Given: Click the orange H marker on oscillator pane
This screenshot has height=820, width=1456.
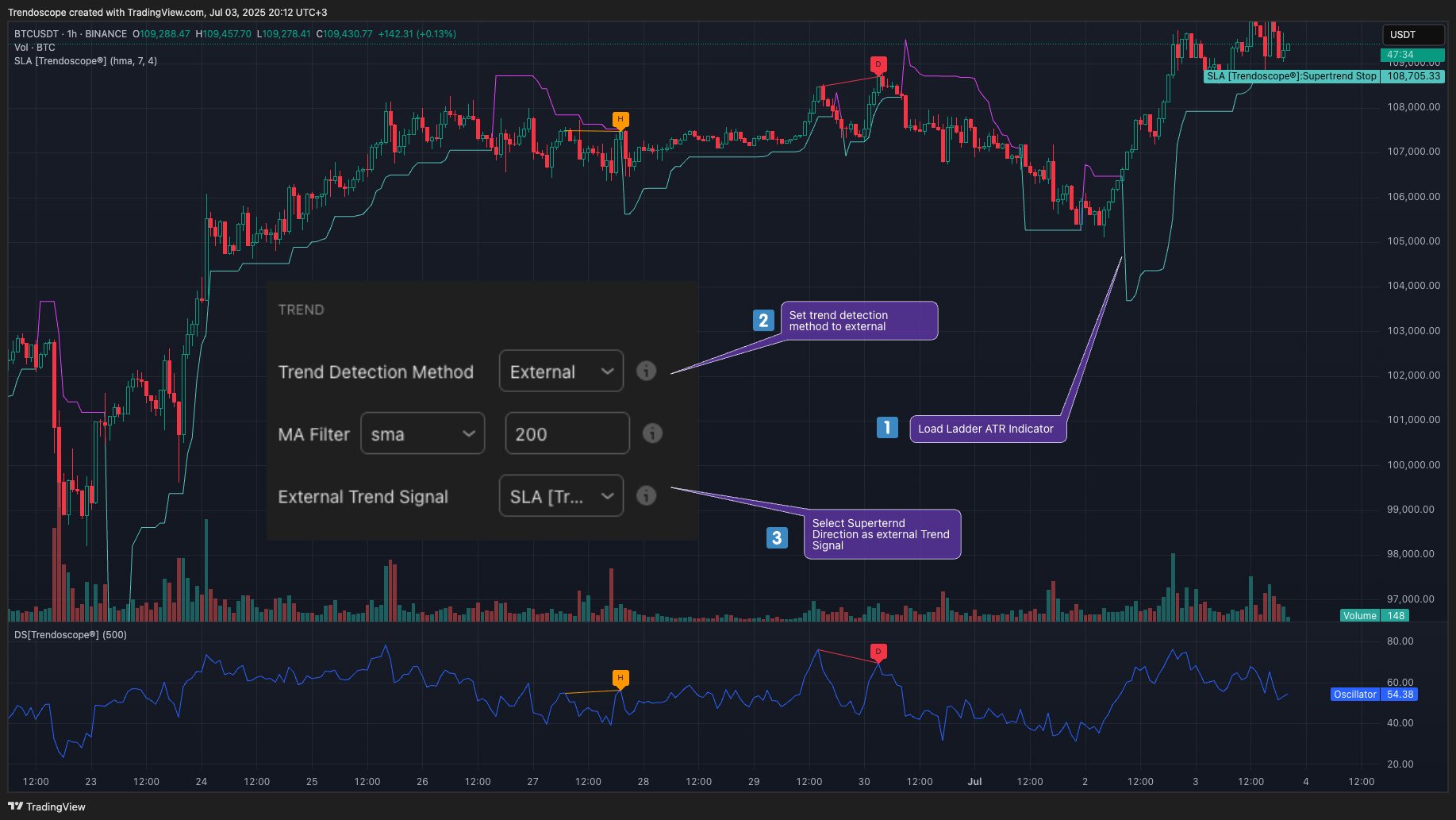Looking at the screenshot, I should click(x=620, y=679).
